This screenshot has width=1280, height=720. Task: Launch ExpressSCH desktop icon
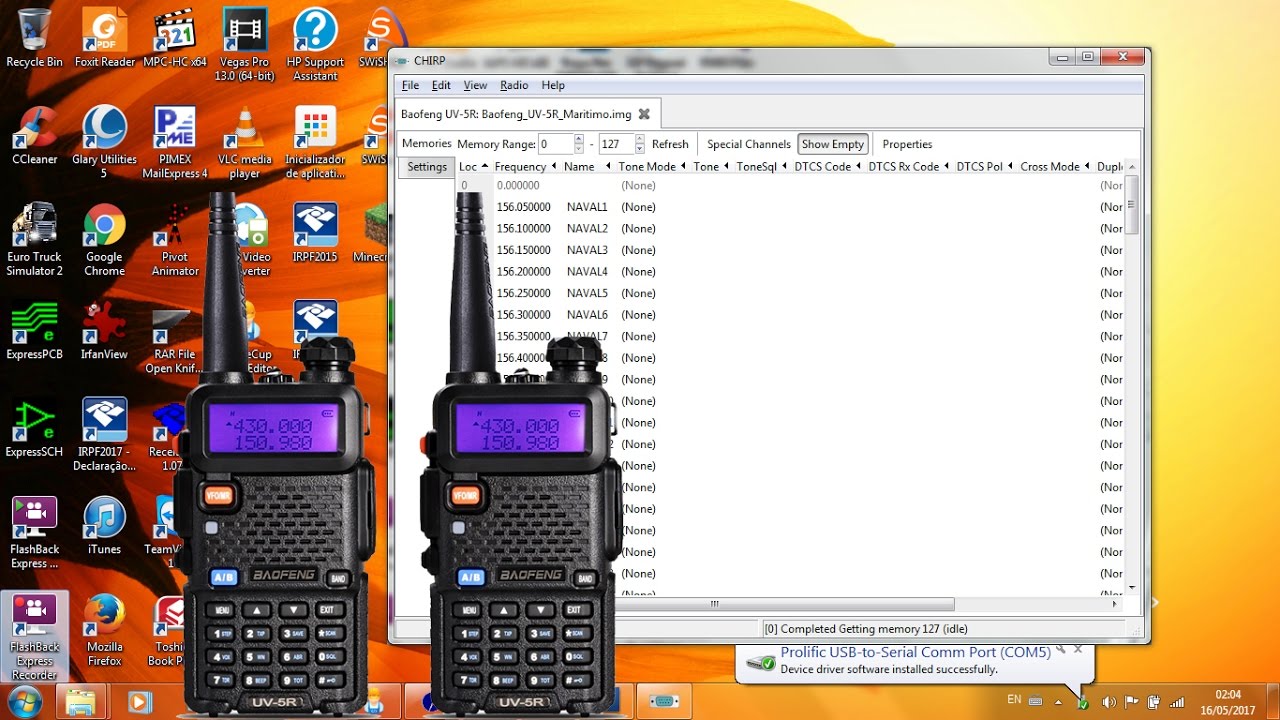pos(34,428)
